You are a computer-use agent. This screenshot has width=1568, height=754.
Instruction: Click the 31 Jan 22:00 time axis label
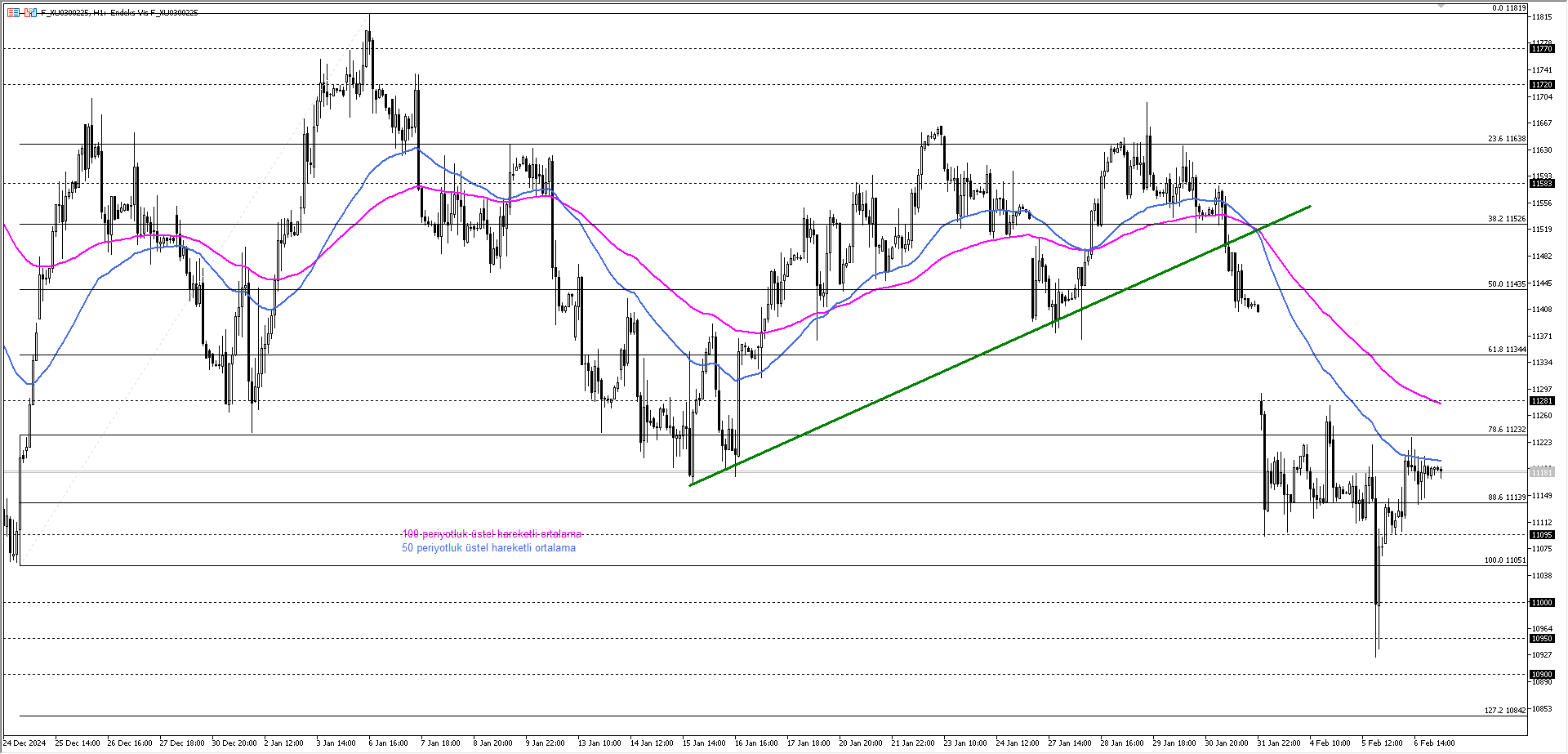(x=1279, y=743)
